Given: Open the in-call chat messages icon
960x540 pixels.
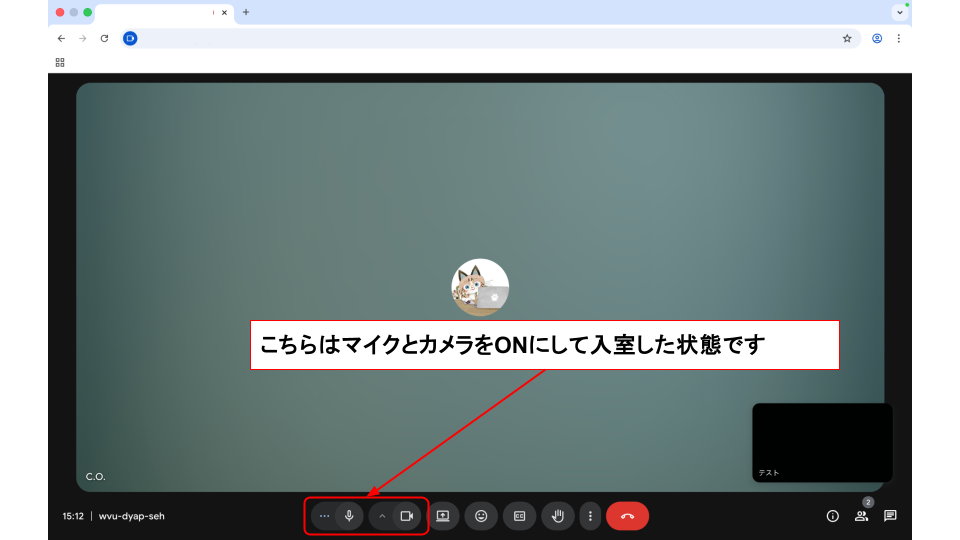Looking at the screenshot, I should (890, 516).
